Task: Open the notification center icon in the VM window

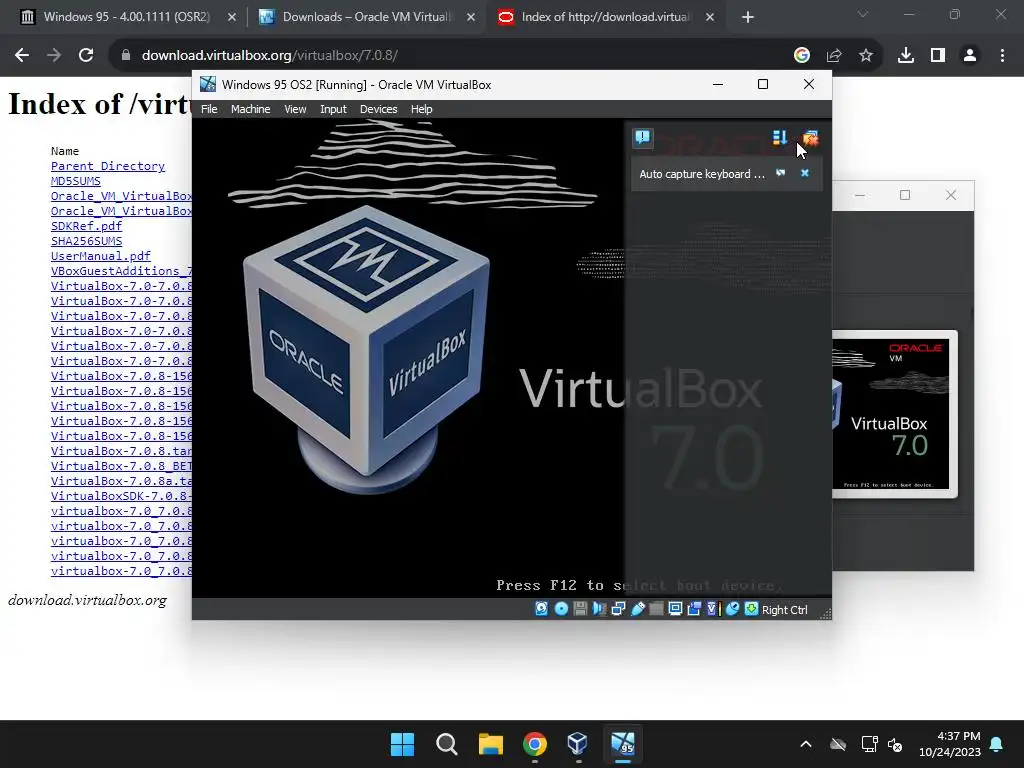Action: (x=643, y=137)
